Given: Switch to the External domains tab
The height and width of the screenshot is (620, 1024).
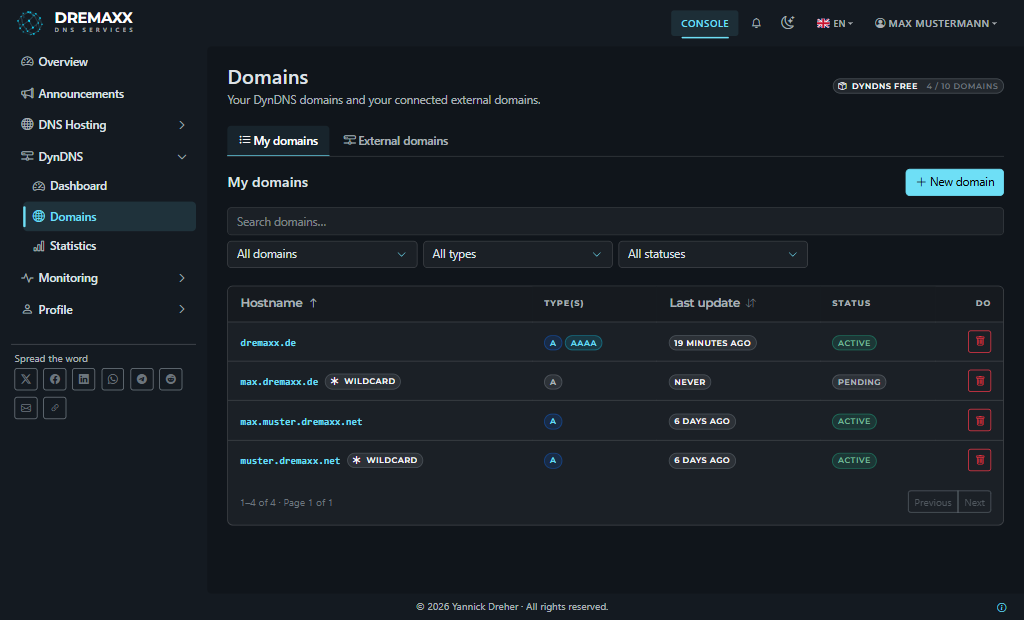Looking at the screenshot, I should (x=396, y=140).
